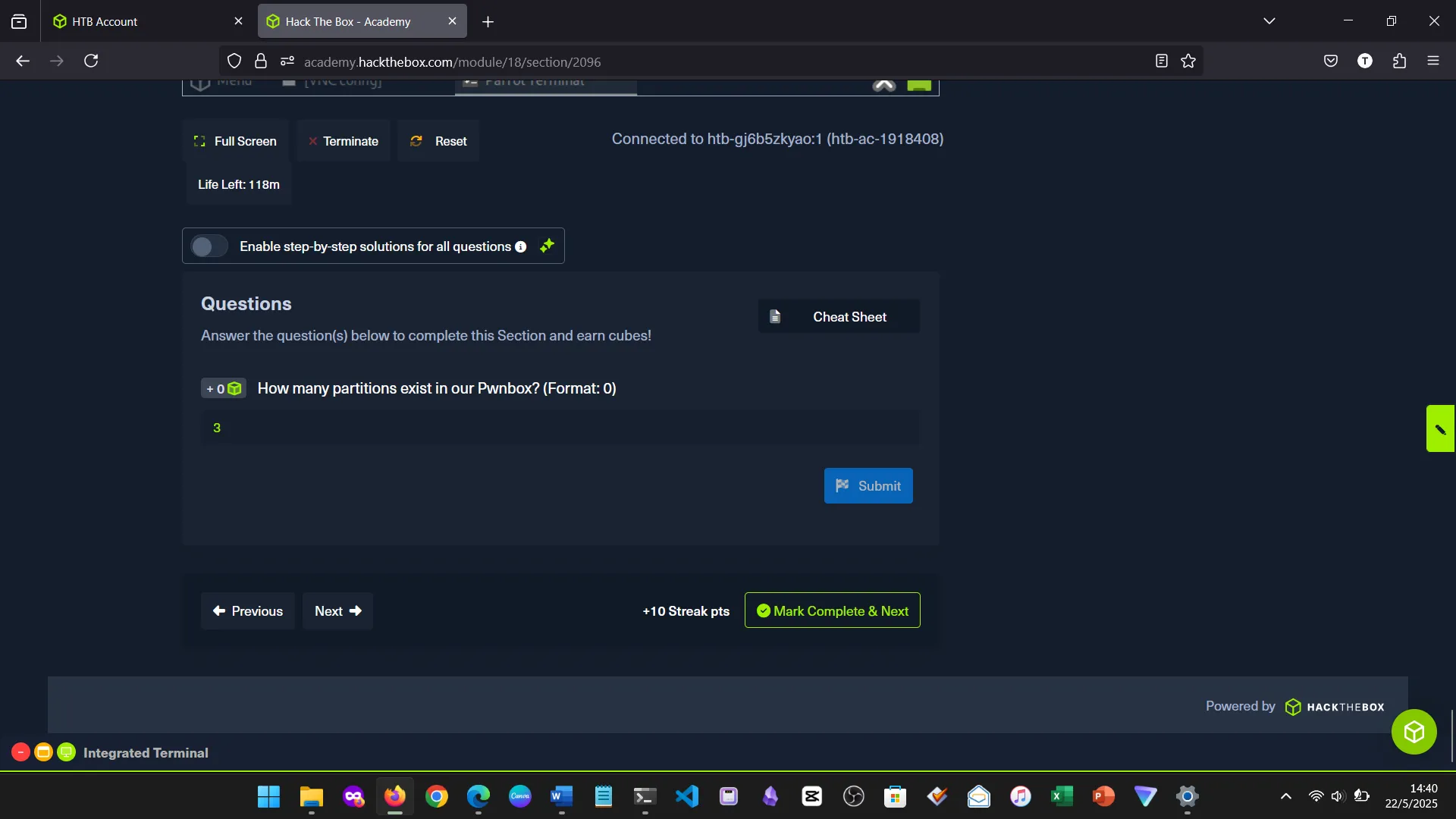Viewport: 1456px width, 819px height.
Task: Expand the list all tabs chevron
Action: [x=1269, y=21]
